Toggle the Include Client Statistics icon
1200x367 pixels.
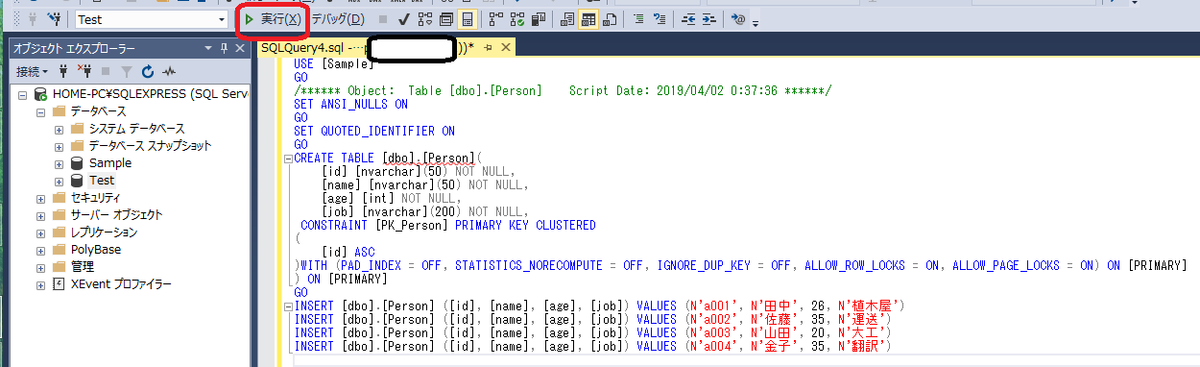tap(539, 19)
